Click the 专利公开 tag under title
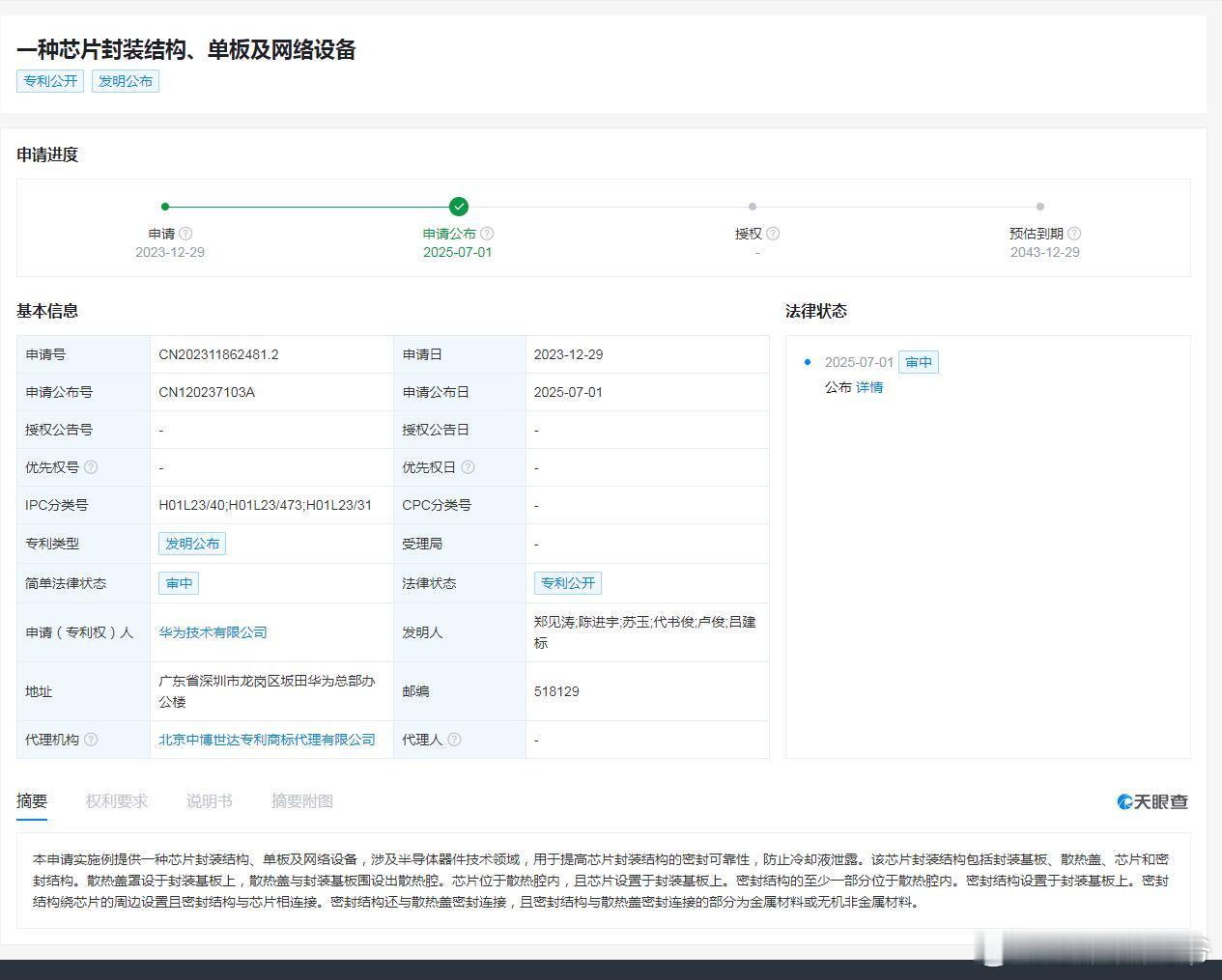 click(50, 81)
